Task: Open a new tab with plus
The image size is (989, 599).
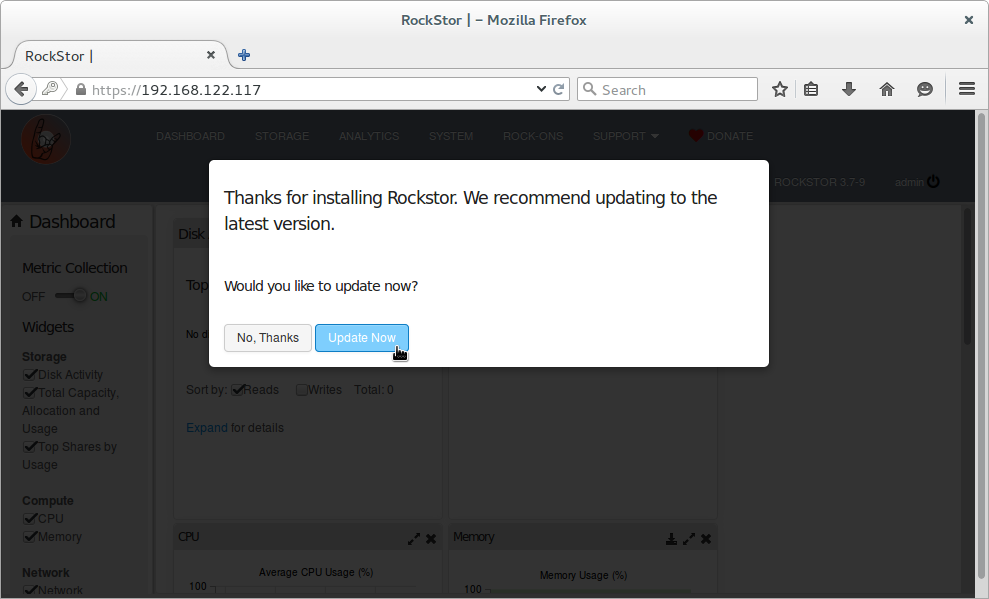Action: [243, 55]
